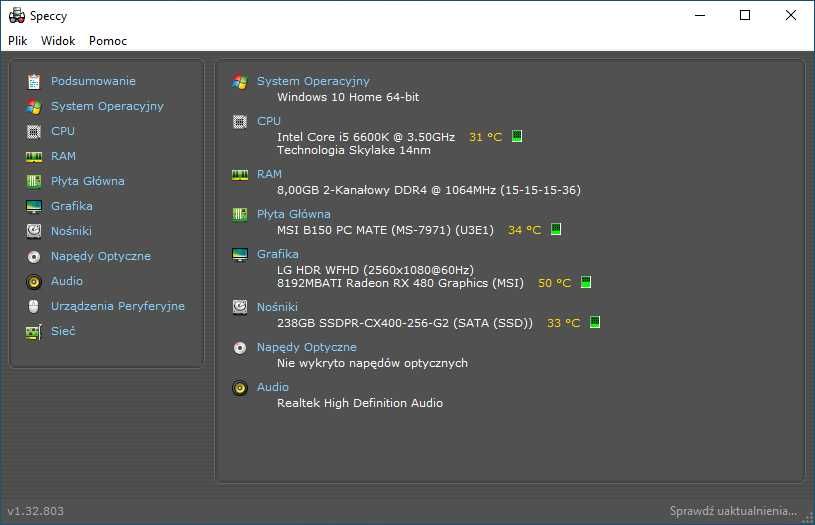The height and width of the screenshot is (525, 815).
Task: Open the Plik menu
Action: pos(18,41)
